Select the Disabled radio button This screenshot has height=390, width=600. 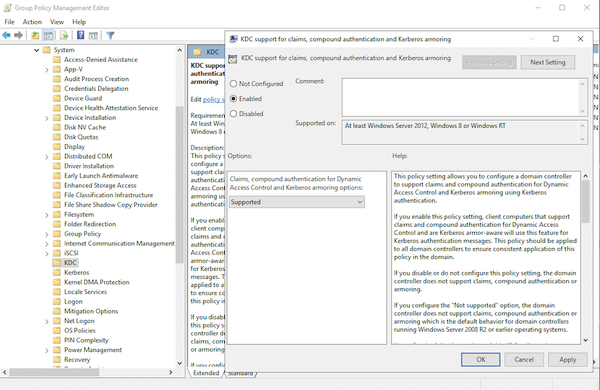[x=233, y=114]
